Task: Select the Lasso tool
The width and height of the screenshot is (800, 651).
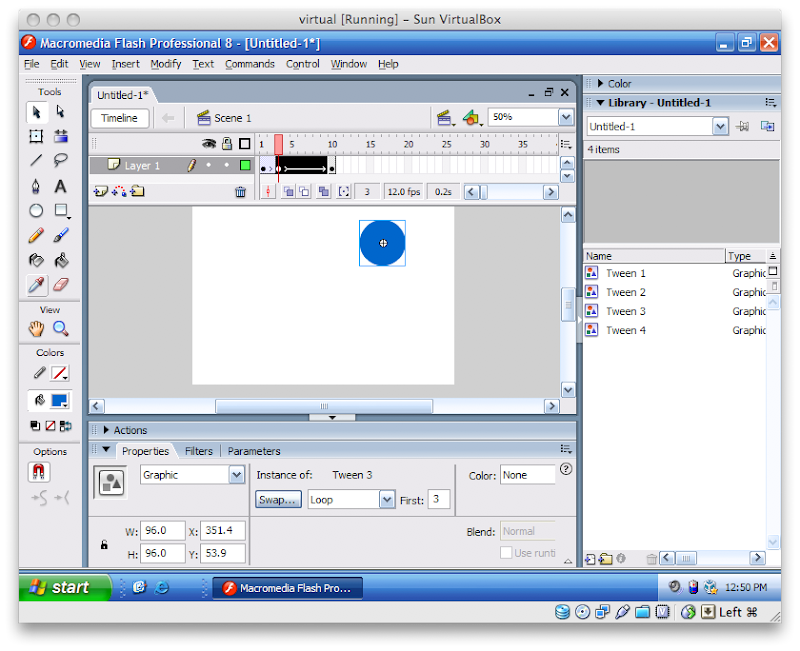Action: [61, 160]
